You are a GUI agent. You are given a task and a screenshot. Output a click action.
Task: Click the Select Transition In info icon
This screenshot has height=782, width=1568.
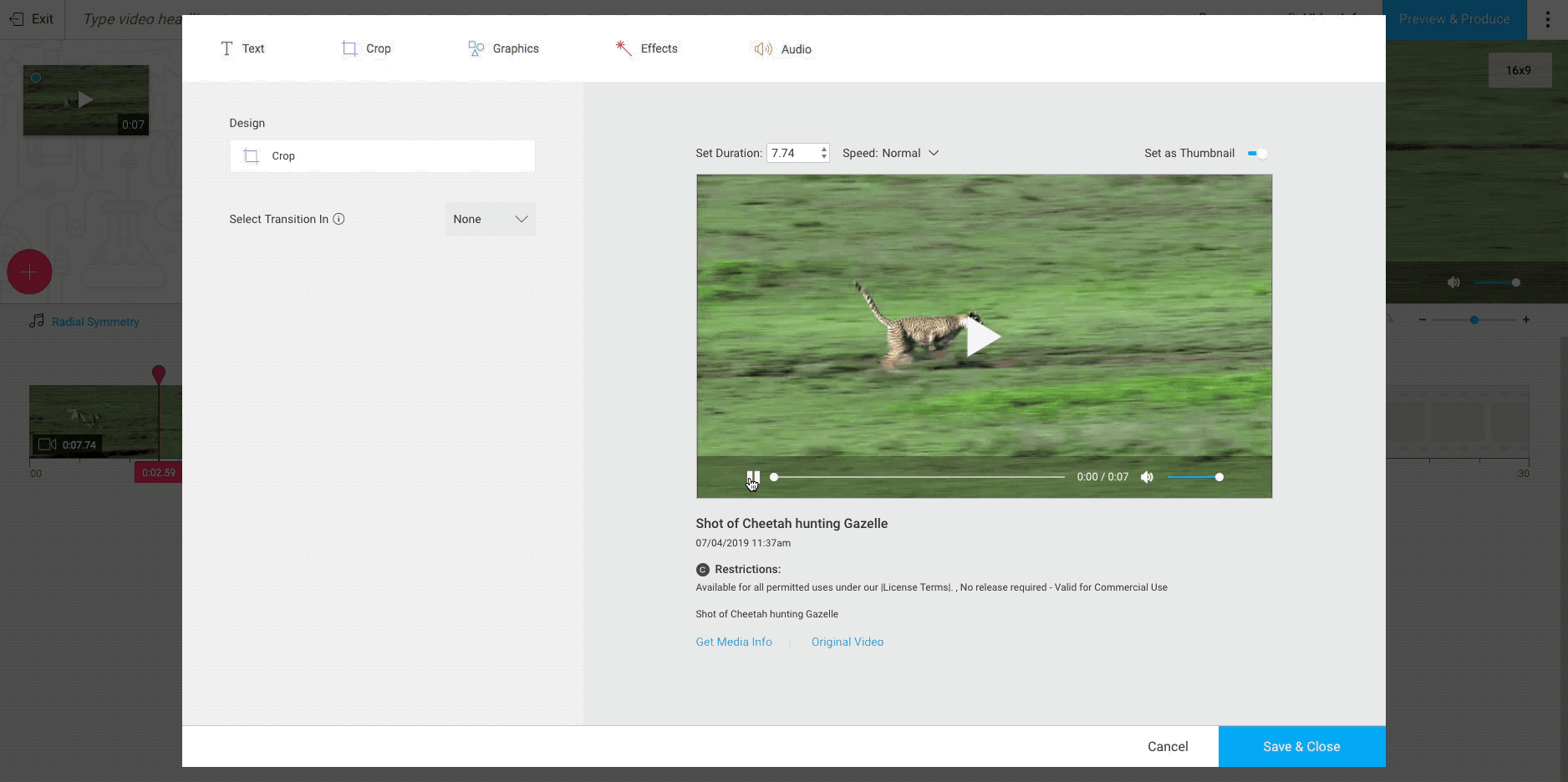[339, 219]
